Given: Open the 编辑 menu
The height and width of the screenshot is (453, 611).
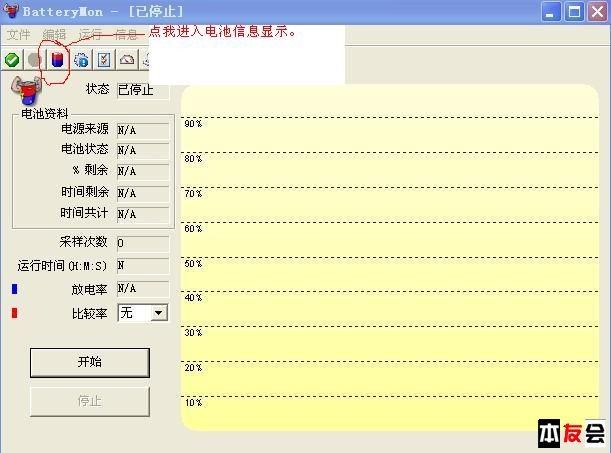Looking at the screenshot, I should (x=54, y=34).
